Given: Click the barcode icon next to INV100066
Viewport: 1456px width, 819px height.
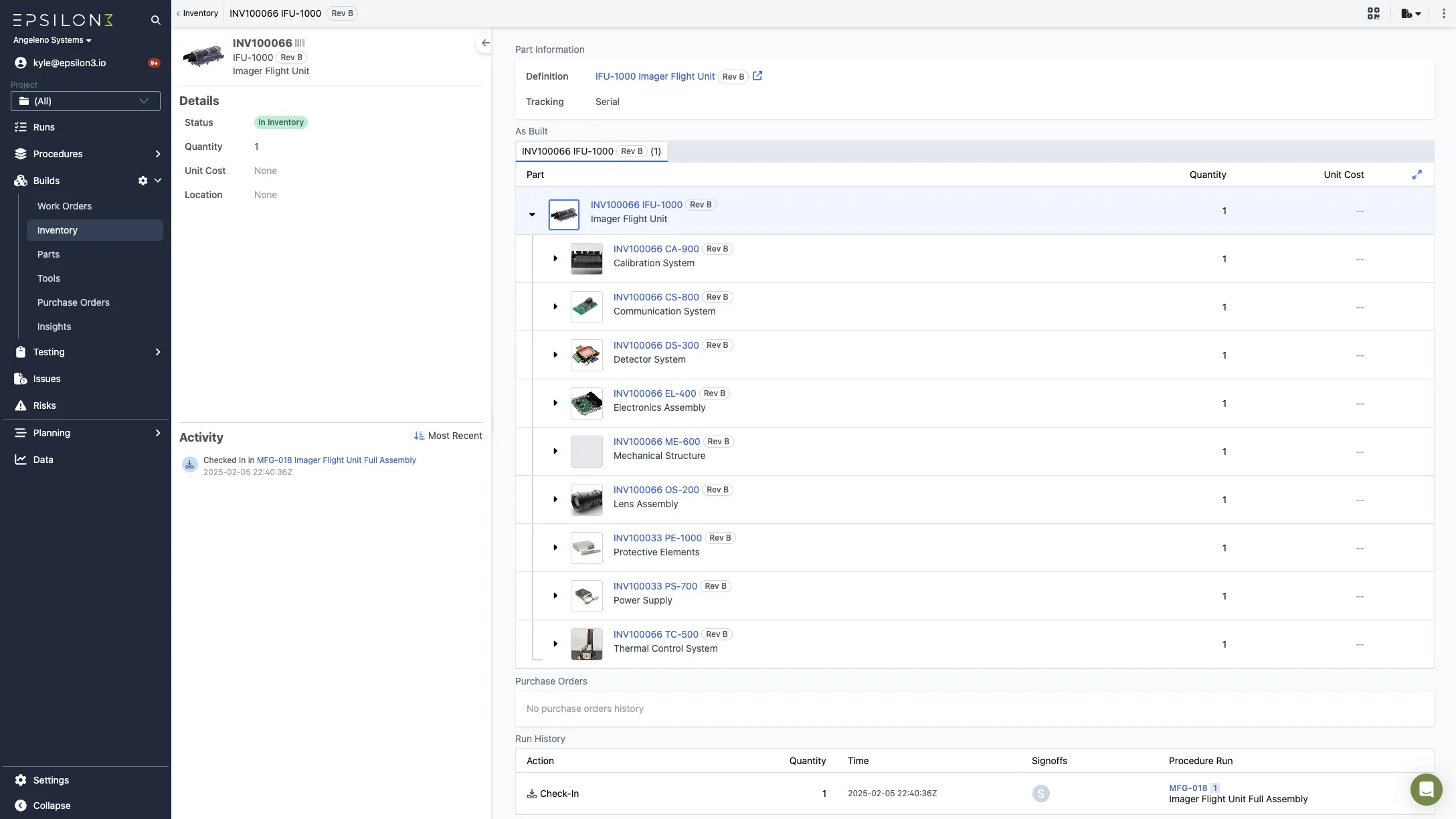Looking at the screenshot, I should pyautogui.click(x=300, y=43).
